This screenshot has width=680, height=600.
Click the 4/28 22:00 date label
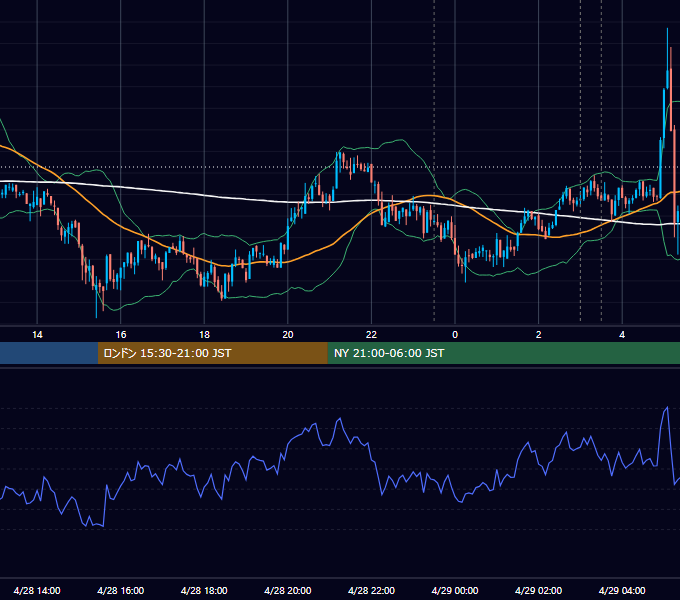pyautogui.click(x=371, y=590)
